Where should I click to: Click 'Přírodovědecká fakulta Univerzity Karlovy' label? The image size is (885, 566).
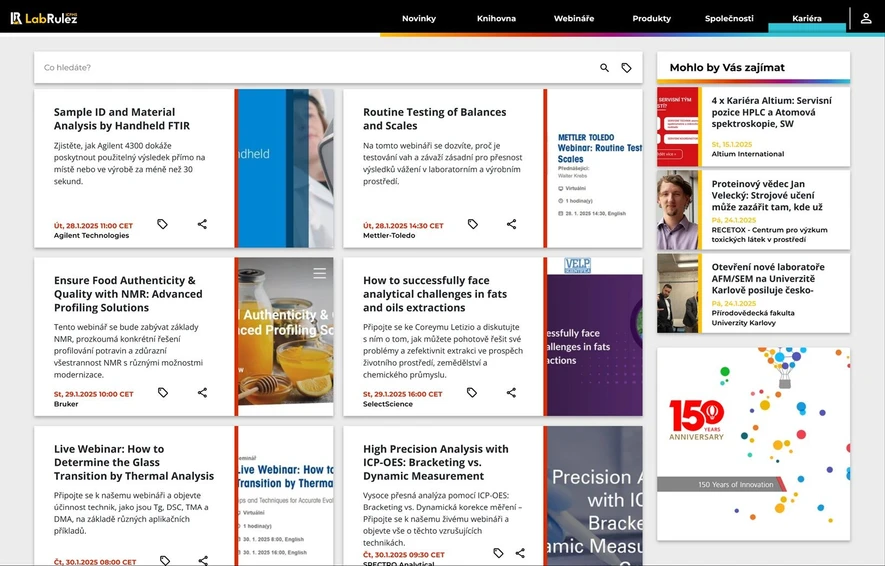(752, 318)
